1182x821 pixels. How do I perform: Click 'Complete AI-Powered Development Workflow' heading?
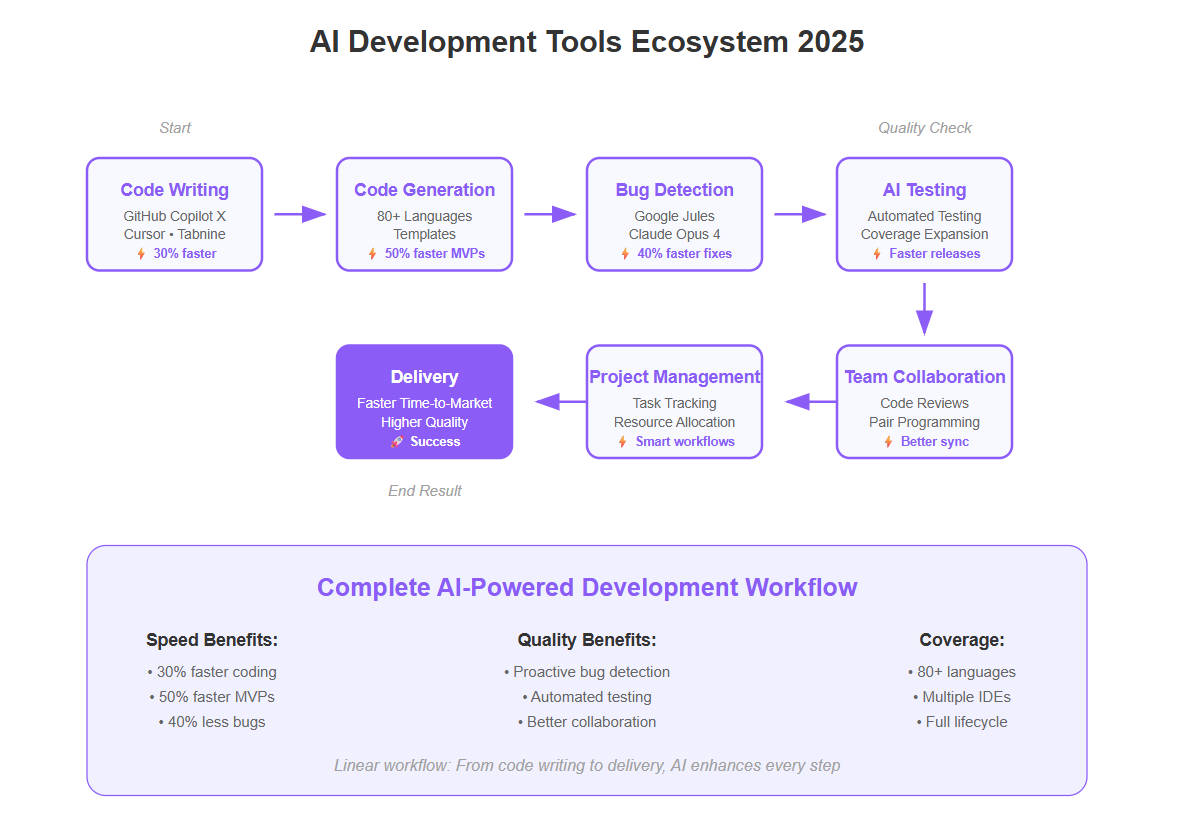[x=587, y=587]
